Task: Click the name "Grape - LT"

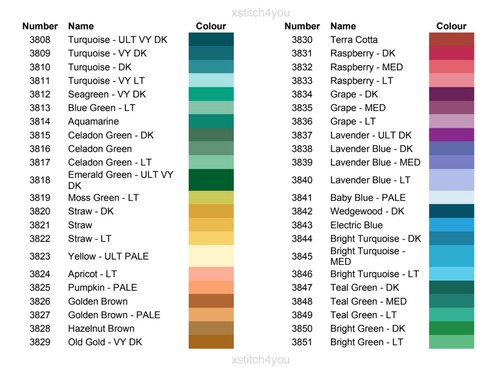Action: 353,122
